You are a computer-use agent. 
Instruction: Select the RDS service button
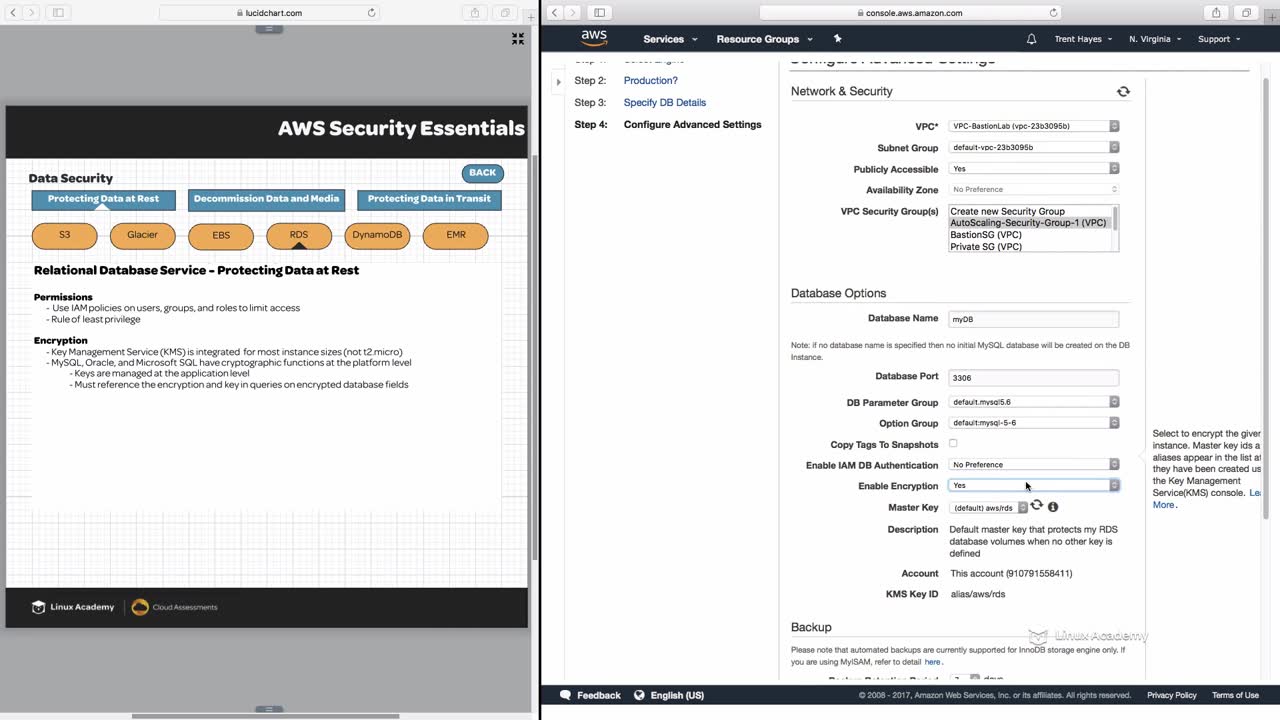click(x=299, y=235)
